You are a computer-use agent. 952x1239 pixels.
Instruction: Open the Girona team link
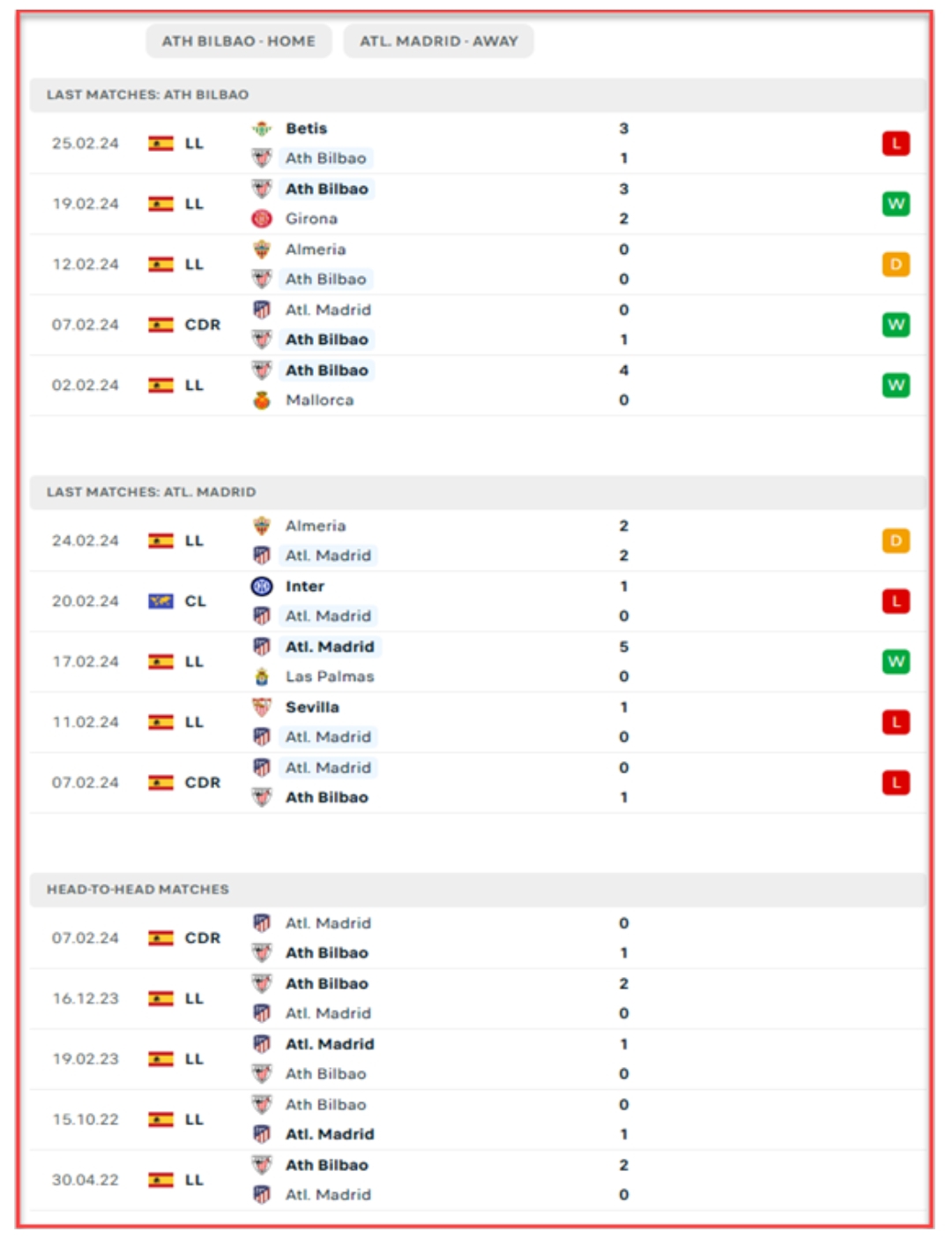pyautogui.click(x=311, y=219)
